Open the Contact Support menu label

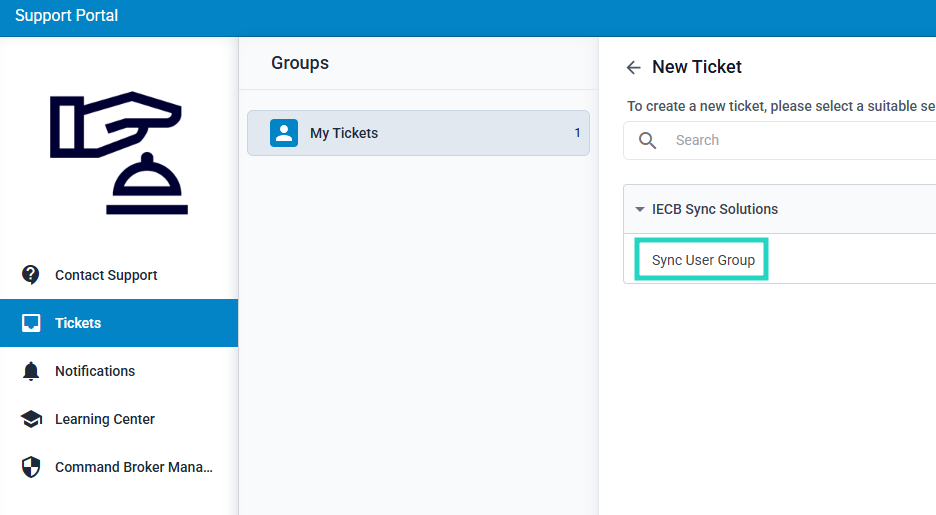coord(106,275)
